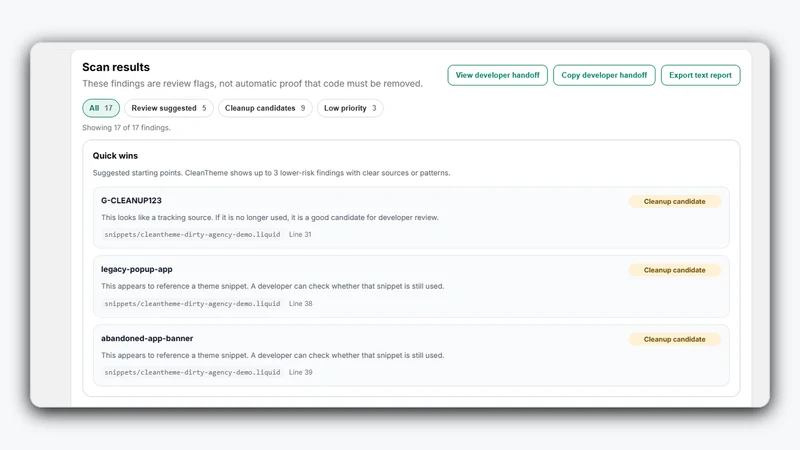
Task: Click the Quick wins heading
Action: [115, 156]
